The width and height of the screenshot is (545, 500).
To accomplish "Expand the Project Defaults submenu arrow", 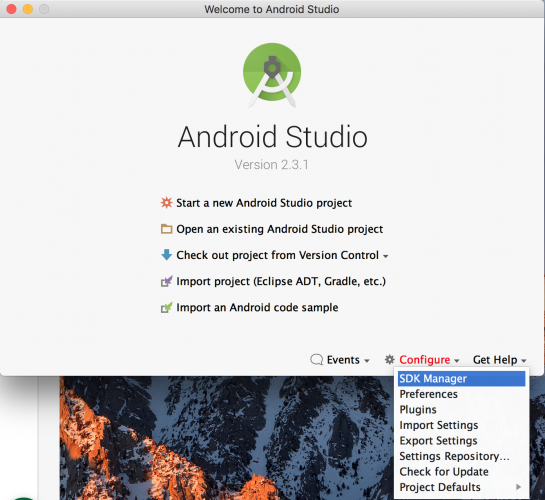I will click(518, 487).
